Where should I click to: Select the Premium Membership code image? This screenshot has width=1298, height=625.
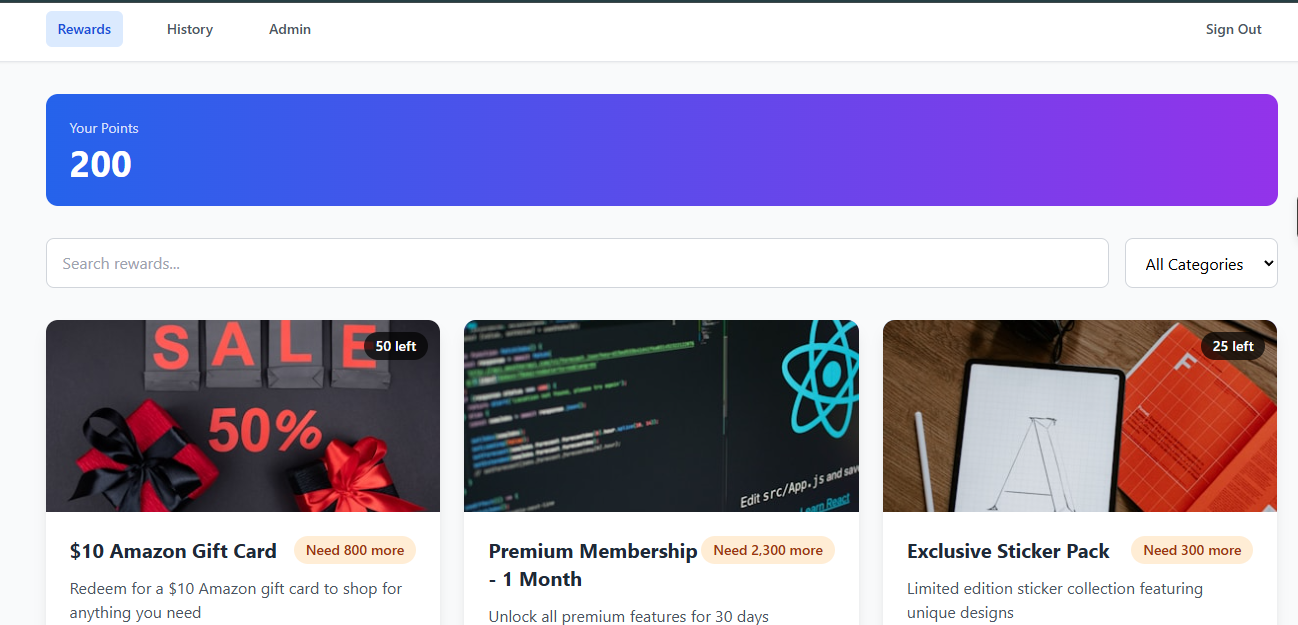pos(661,416)
